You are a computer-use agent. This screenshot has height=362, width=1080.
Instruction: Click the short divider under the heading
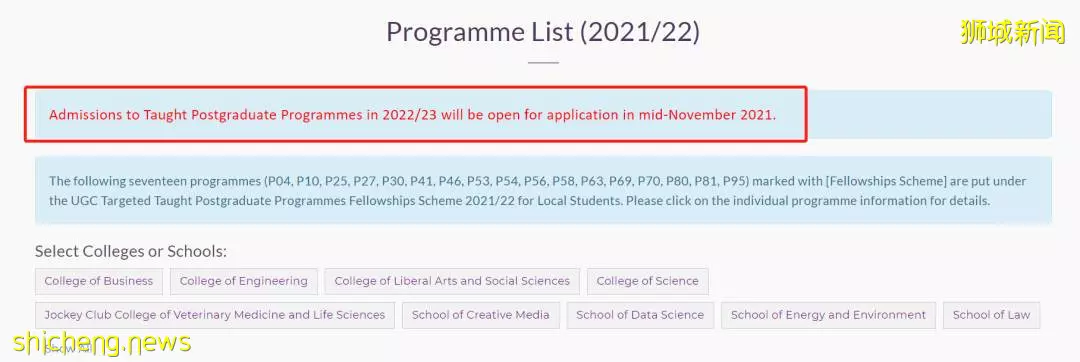click(543, 63)
